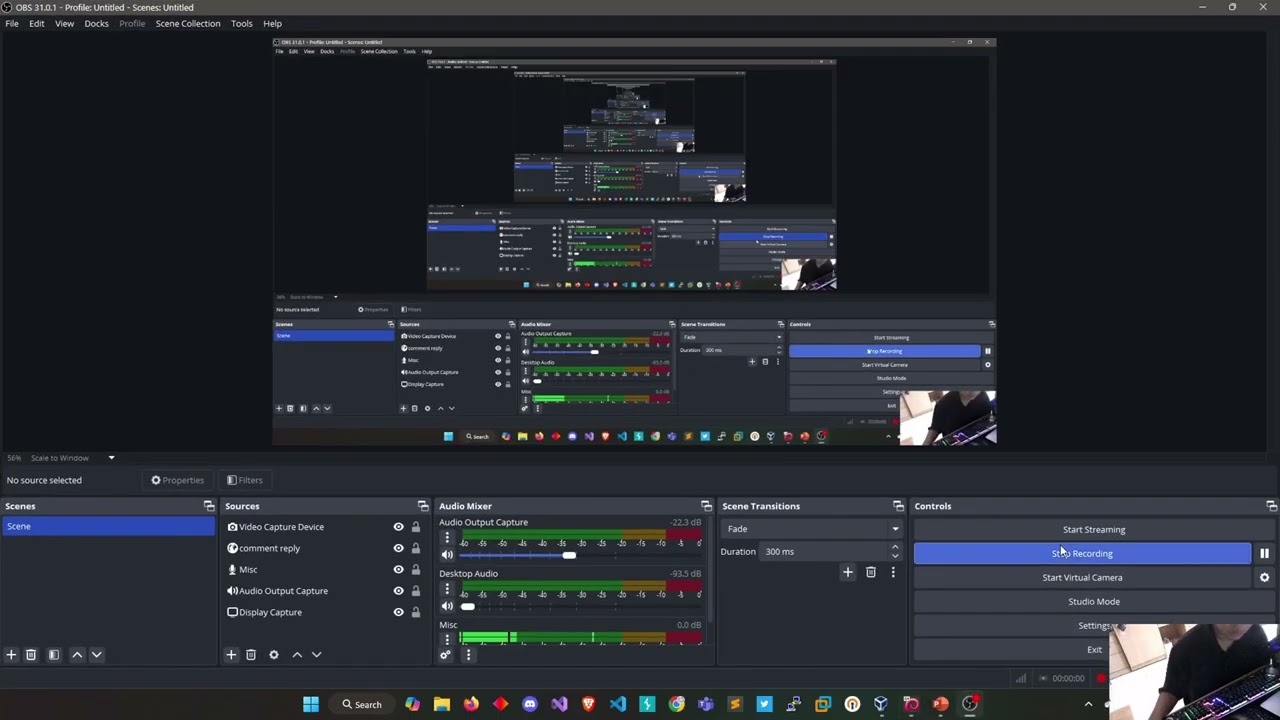This screenshot has height=720, width=1280.
Task: Configure virtual camera gear icon
Action: (1264, 577)
